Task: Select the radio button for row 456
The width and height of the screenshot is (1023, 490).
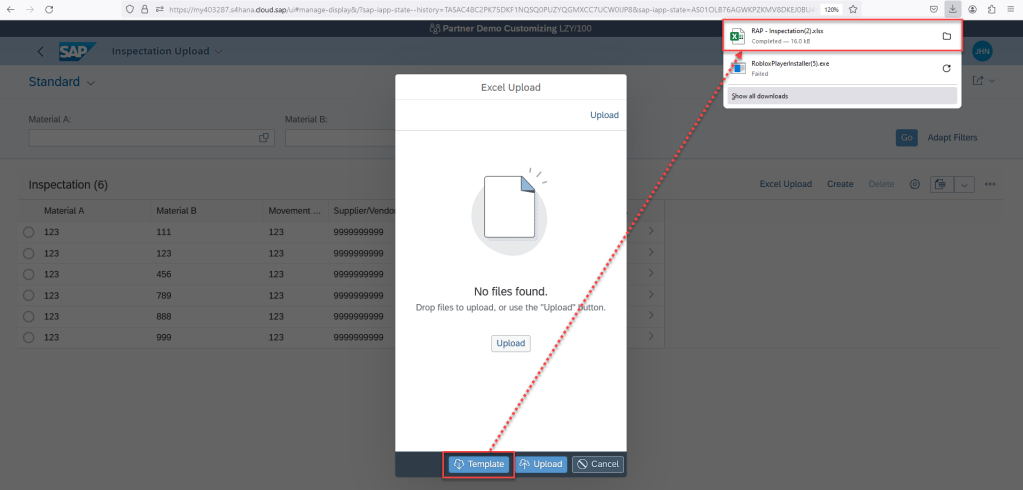Action: [28, 274]
